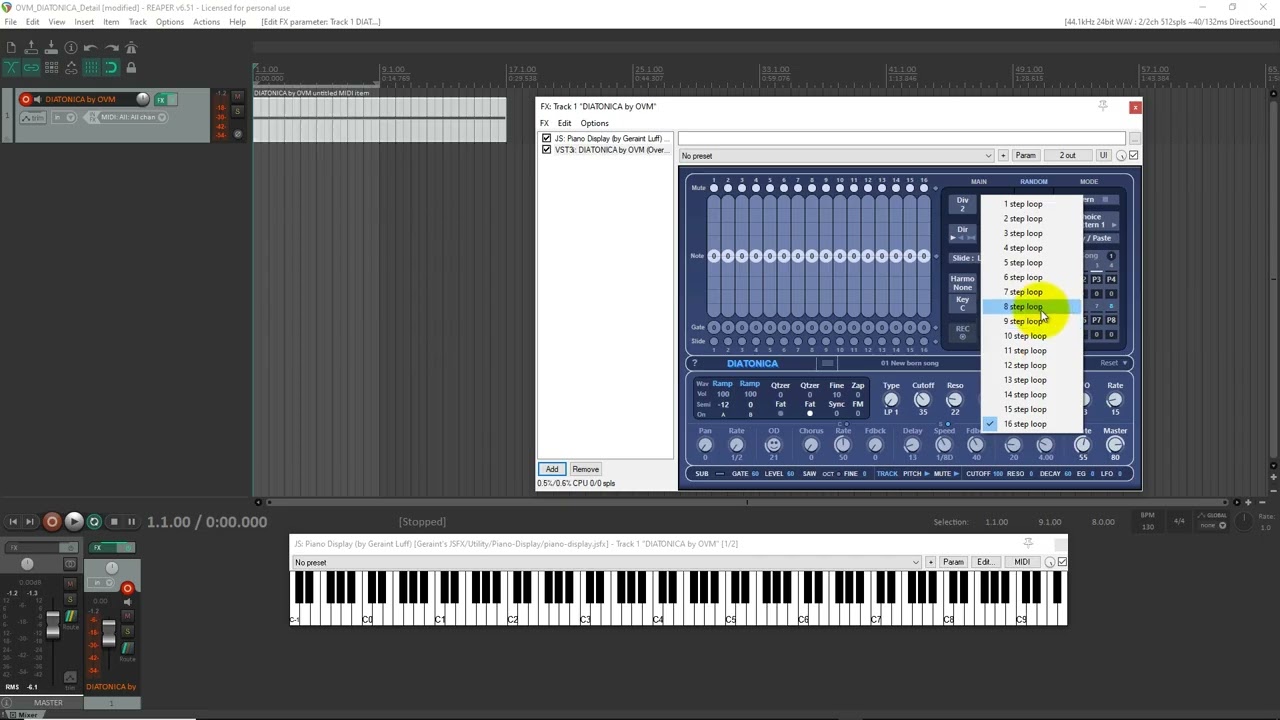The width and height of the screenshot is (1280, 720).
Task: Click the Save project toolbar icon
Action: [x=51, y=47]
